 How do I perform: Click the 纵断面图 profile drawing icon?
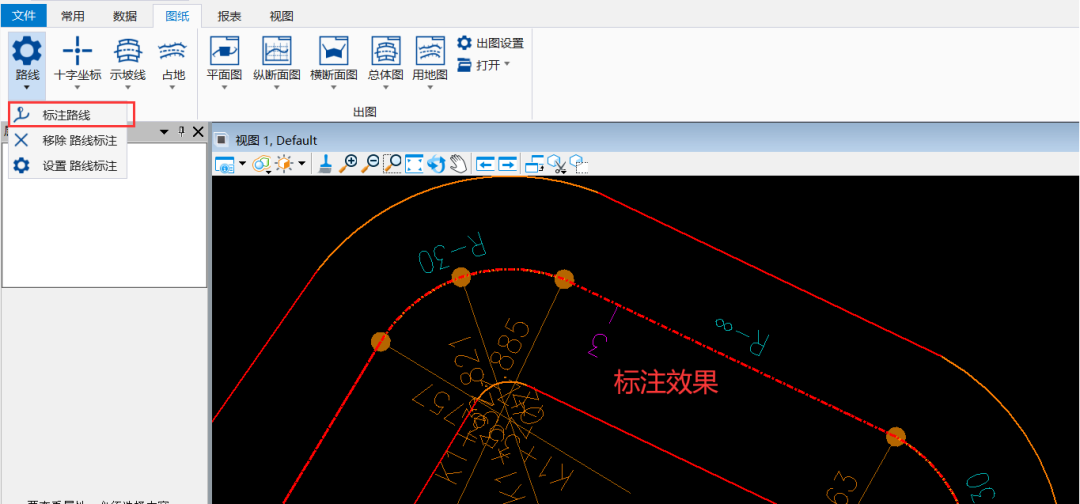click(x=276, y=51)
